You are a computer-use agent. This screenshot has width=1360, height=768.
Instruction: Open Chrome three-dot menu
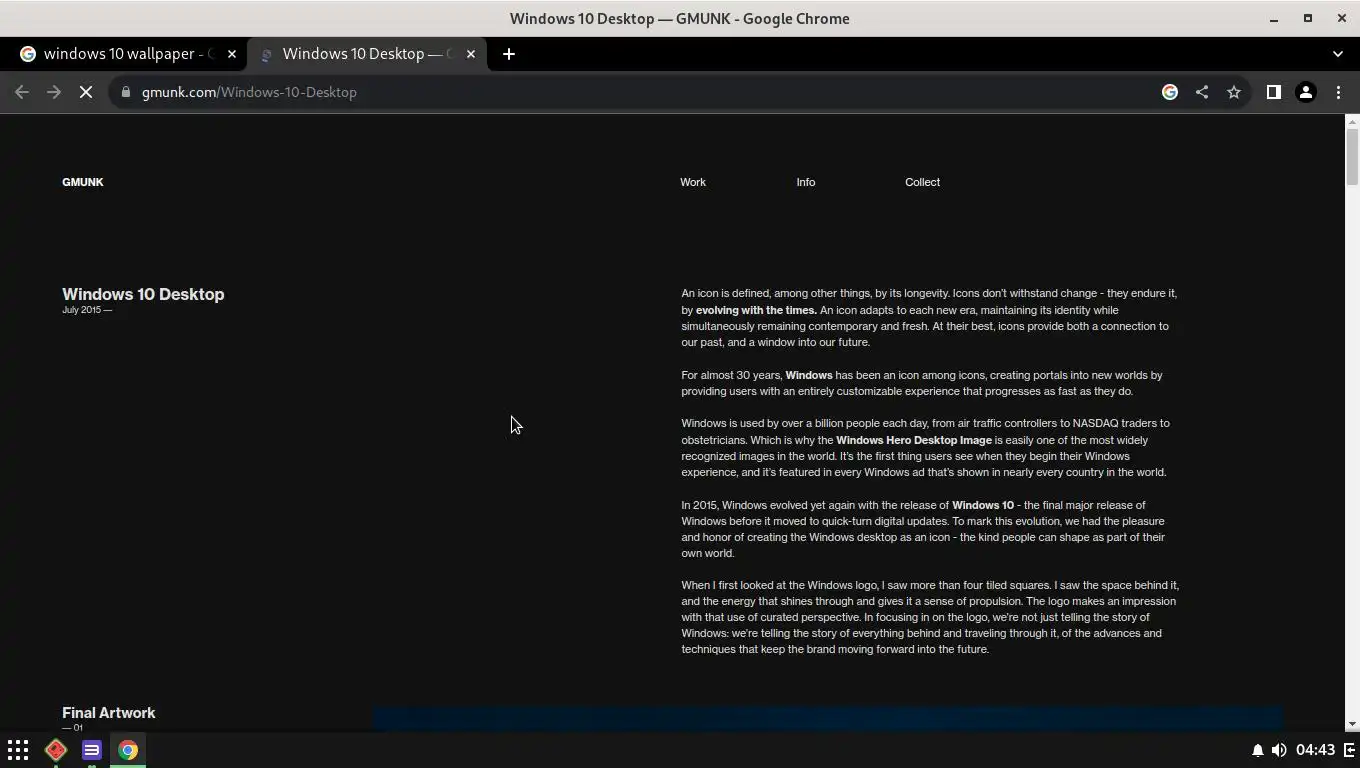pos(1338,92)
